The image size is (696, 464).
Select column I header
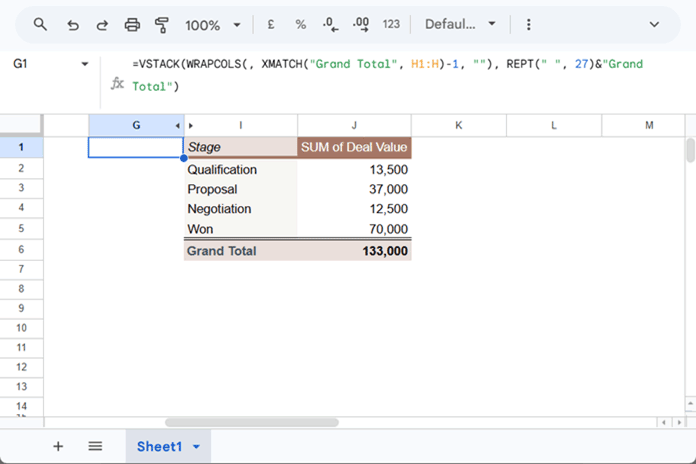coord(241,125)
